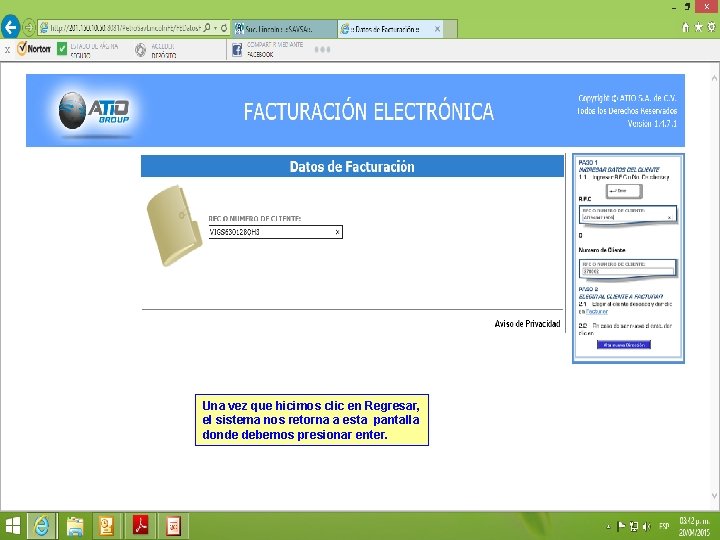Click the Norton logo in toolbar

34,48
